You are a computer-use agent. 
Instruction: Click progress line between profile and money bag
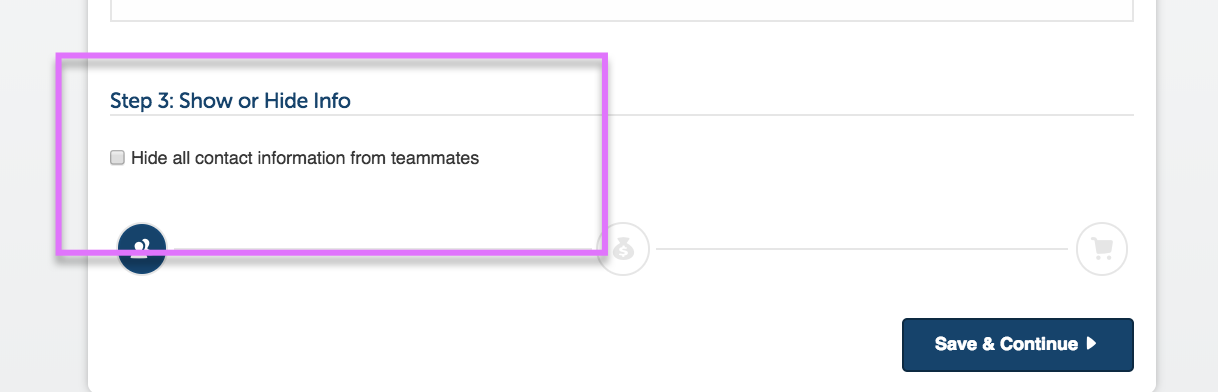click(382, 249)
